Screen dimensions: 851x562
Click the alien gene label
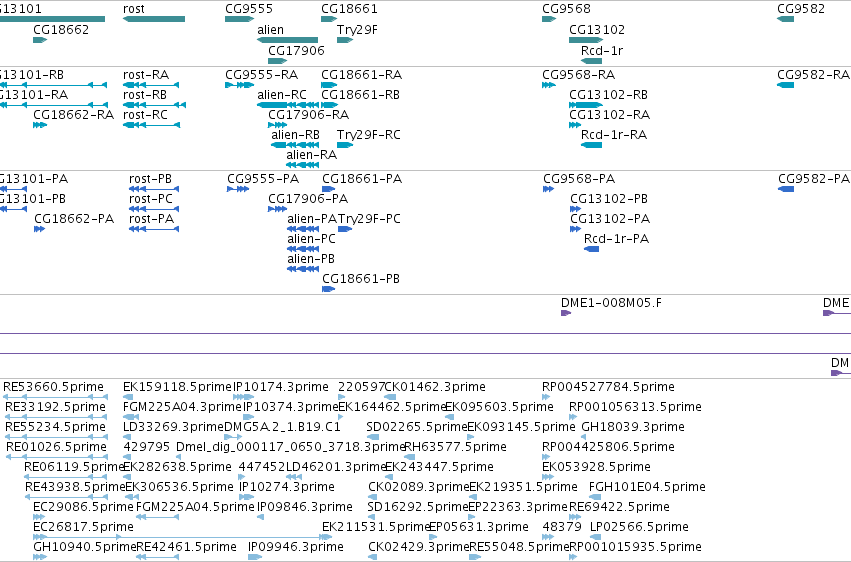pyautogui.click(x=270, y=30)
